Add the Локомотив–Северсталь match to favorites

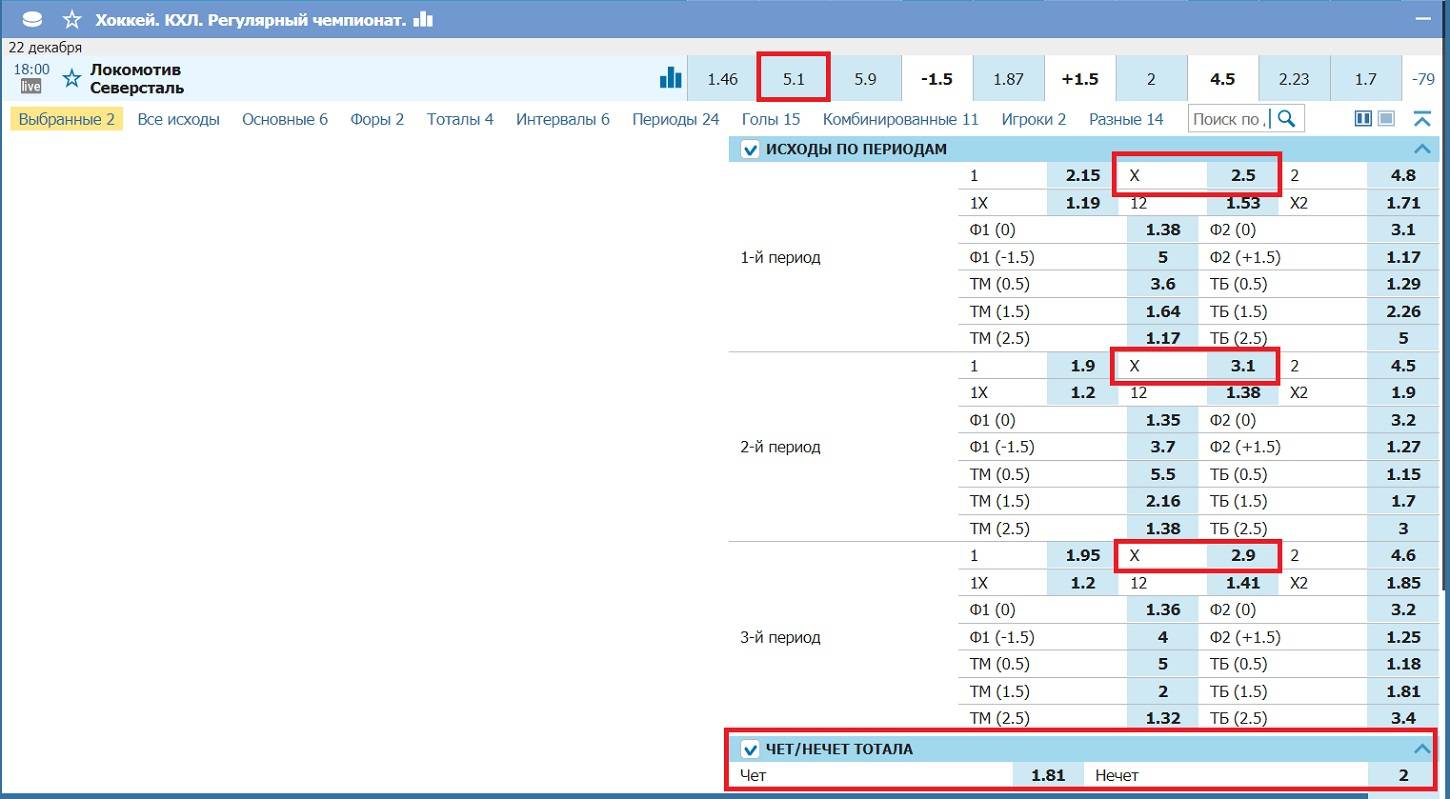coord(72,79)
